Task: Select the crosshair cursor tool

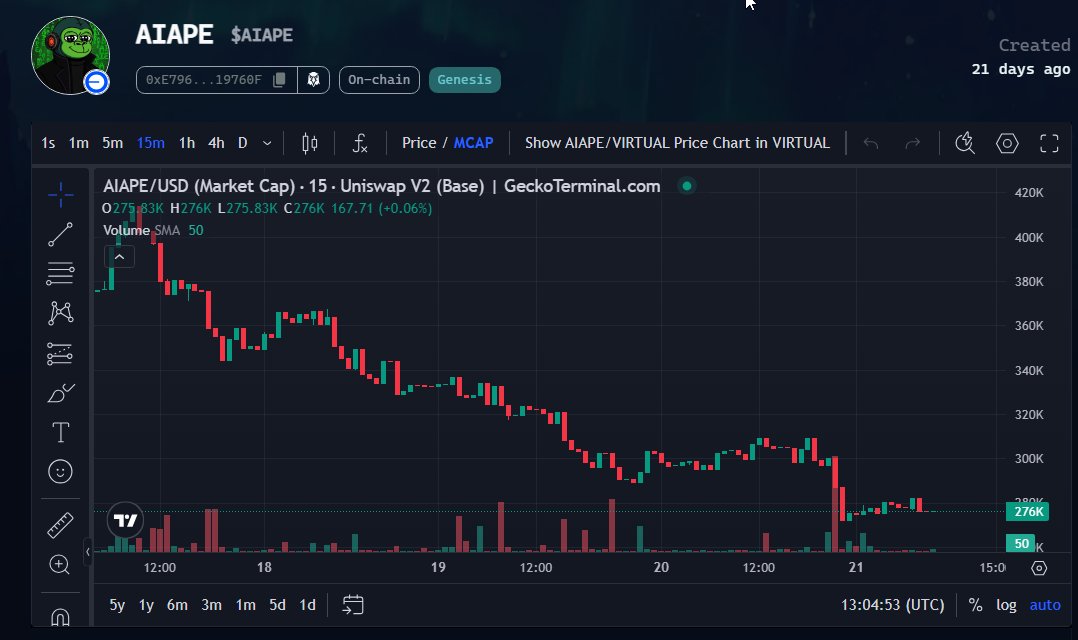Action: coord(60,195)
